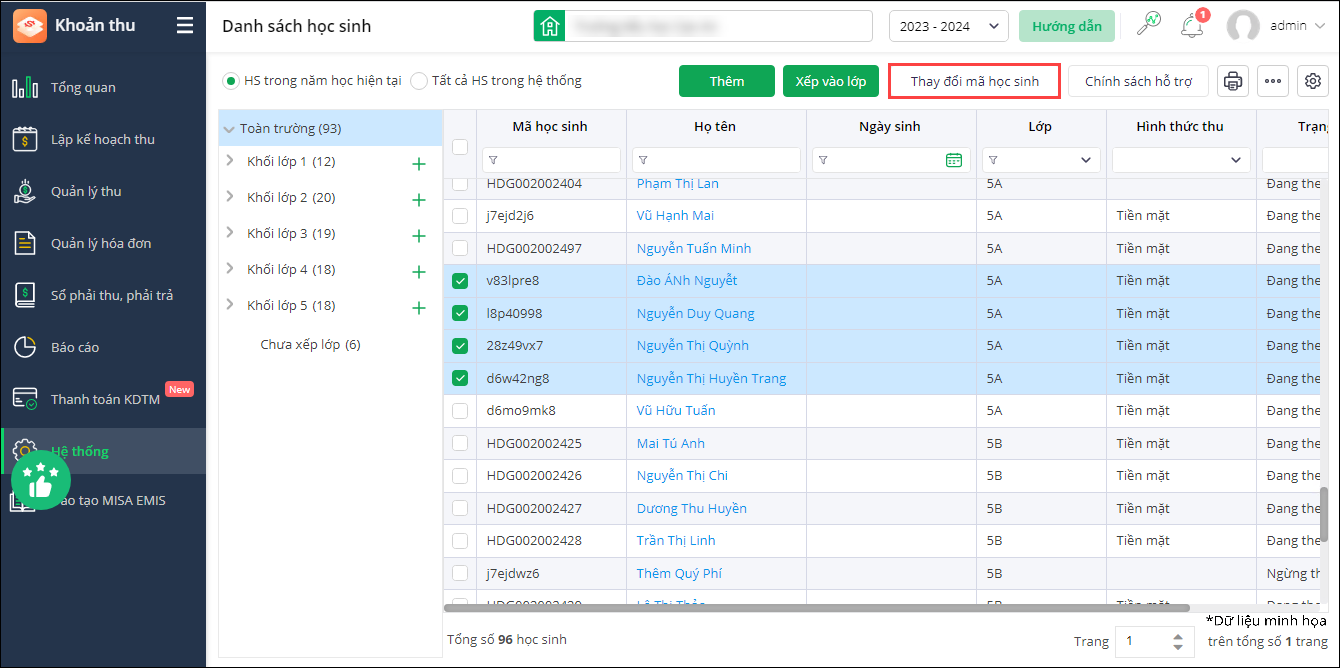Screen dimensions: 1340x668
Task: Open the three-dots more options button
Action: tap(1273, 81)
